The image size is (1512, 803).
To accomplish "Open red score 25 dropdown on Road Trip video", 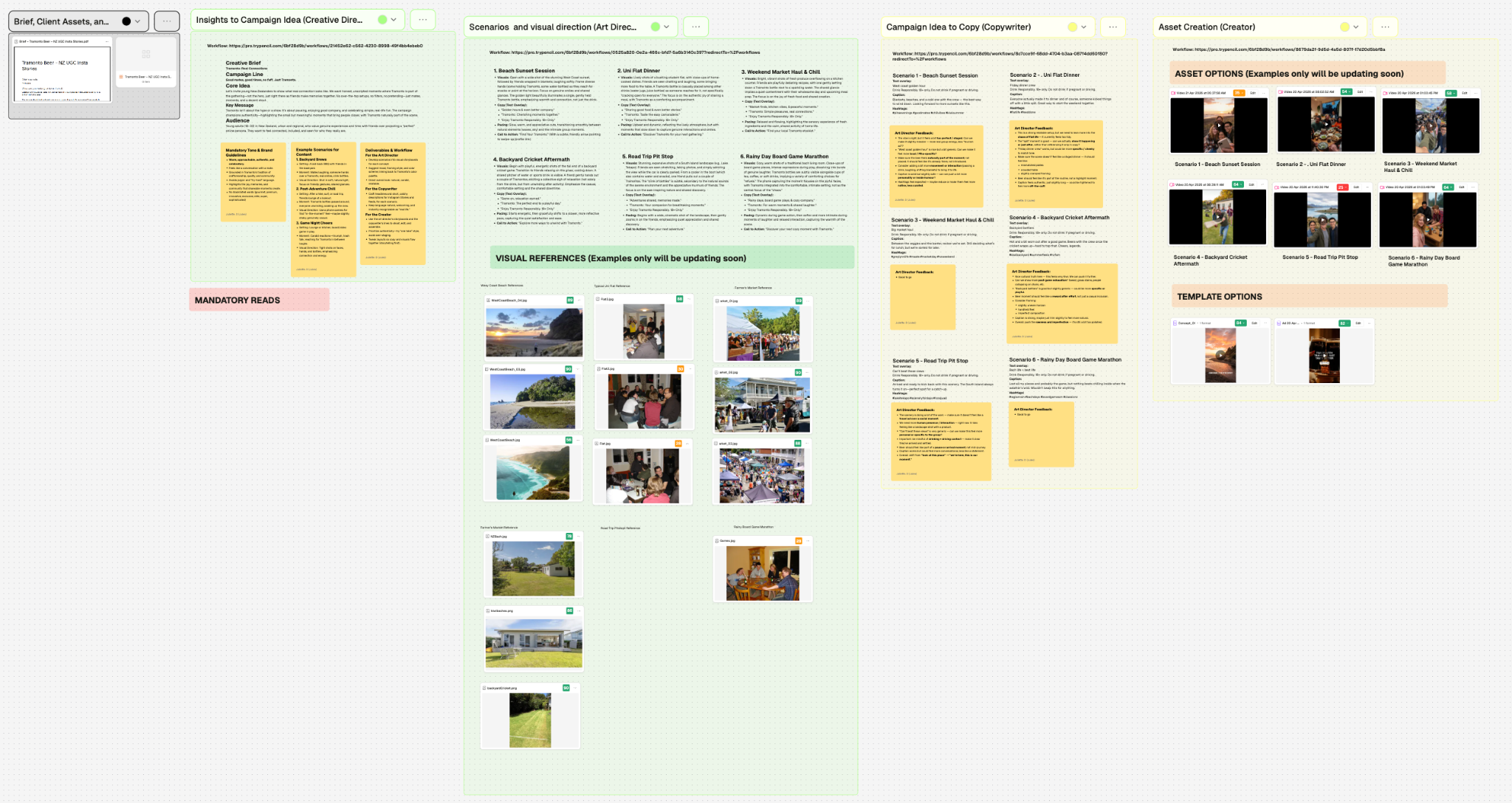I will pos(1343,187).
